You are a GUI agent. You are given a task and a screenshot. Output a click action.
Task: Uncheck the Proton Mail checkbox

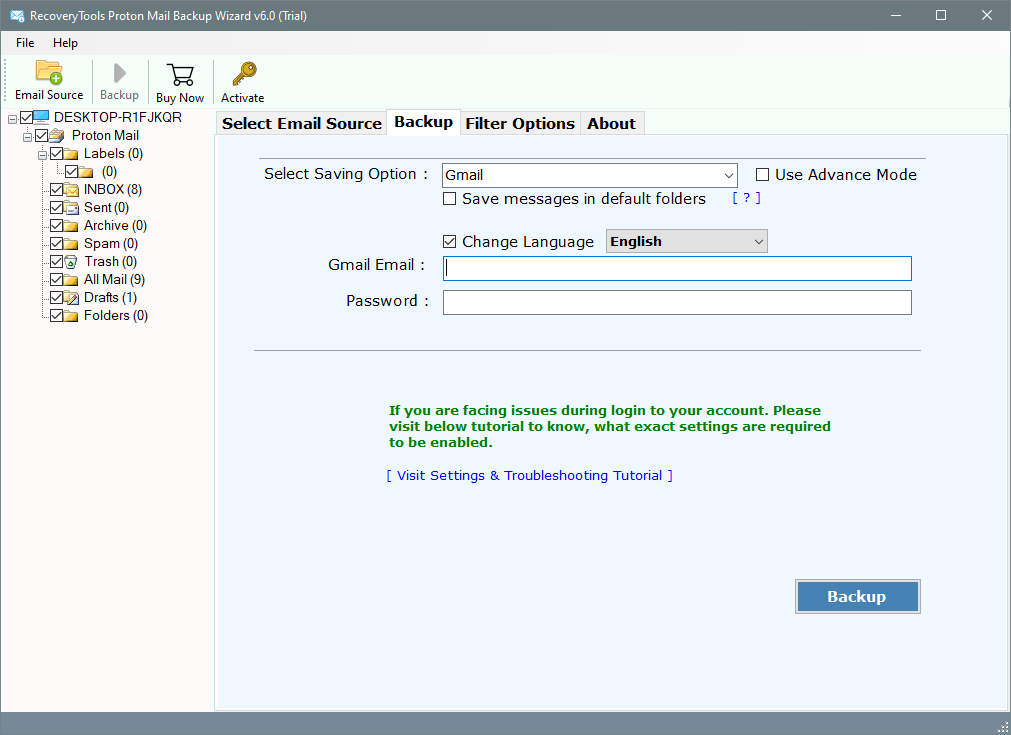(x=42, y=135)
